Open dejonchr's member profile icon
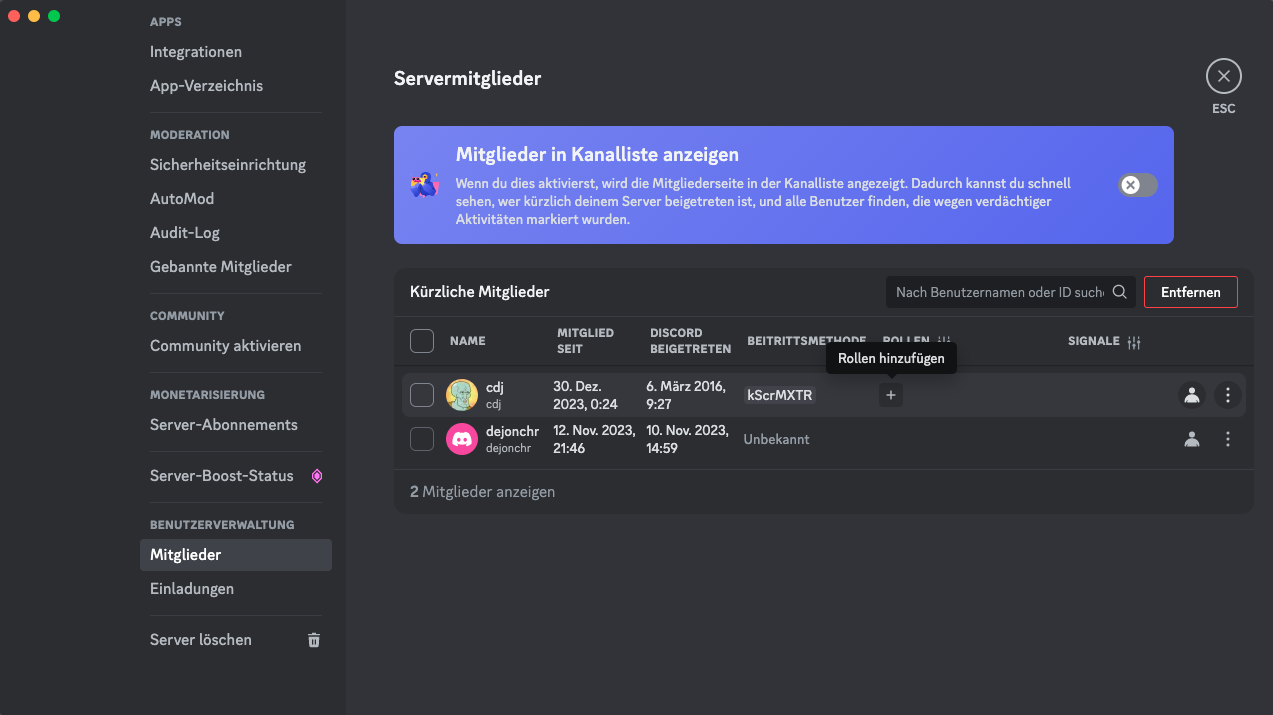Viewport: 1273px width, 715px height. click(1191, 439)
